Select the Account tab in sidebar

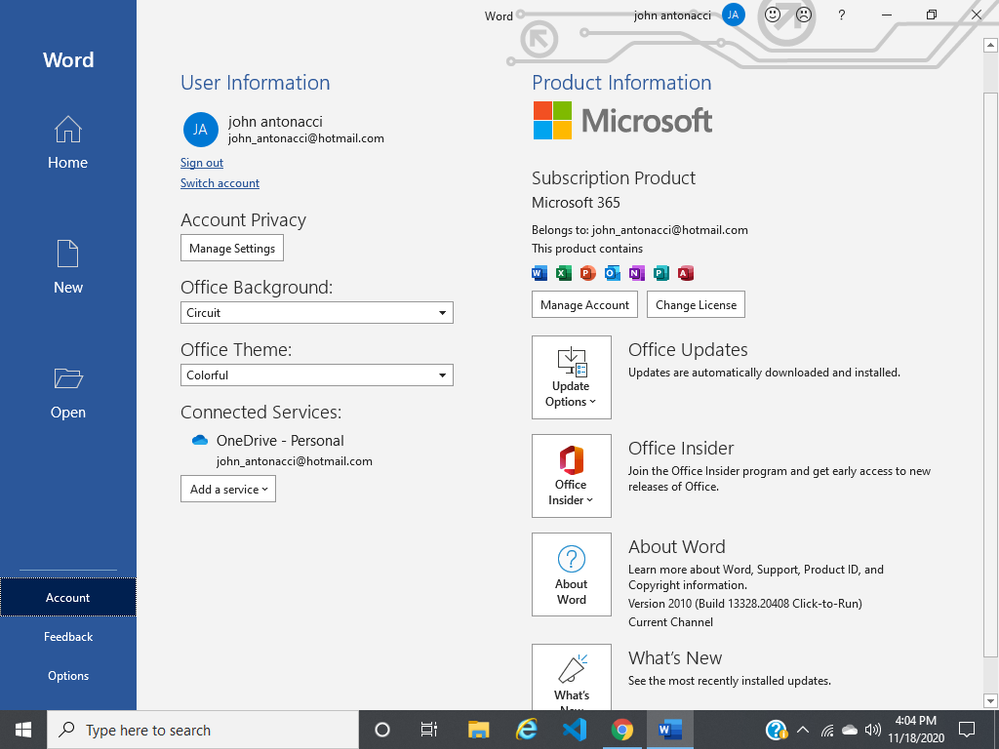pyautogui.click(x=68, y=597)
